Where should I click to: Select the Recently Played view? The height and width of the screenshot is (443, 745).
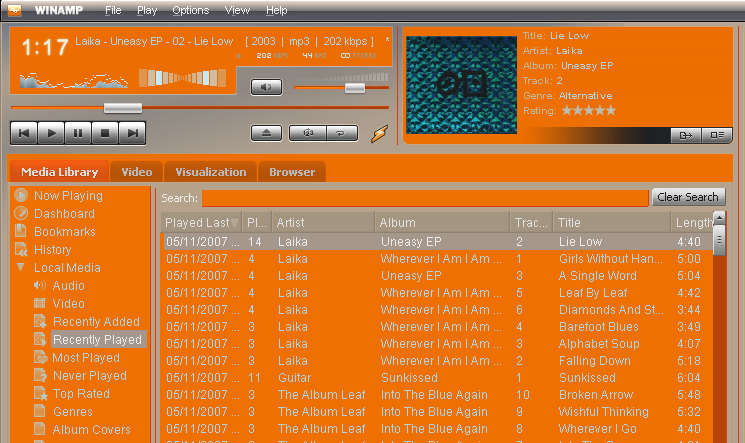coord(97,339)
